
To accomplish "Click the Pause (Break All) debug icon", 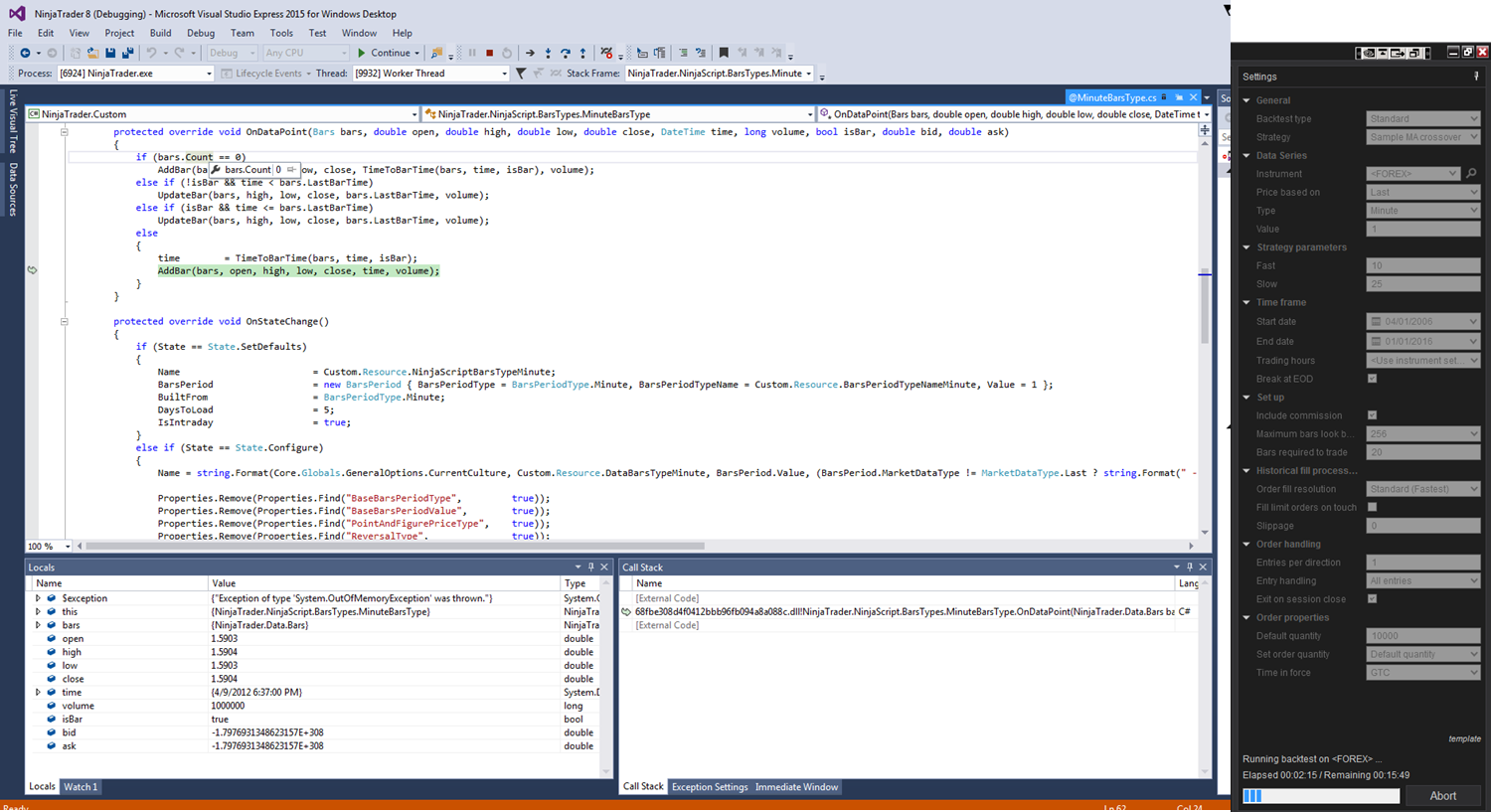I will pyautogui.click(x=472, y=53).
